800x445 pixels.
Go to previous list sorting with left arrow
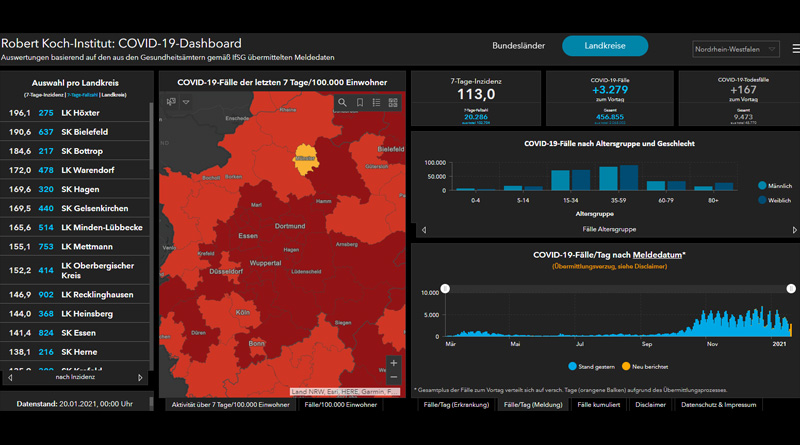(x=10, y=378)
